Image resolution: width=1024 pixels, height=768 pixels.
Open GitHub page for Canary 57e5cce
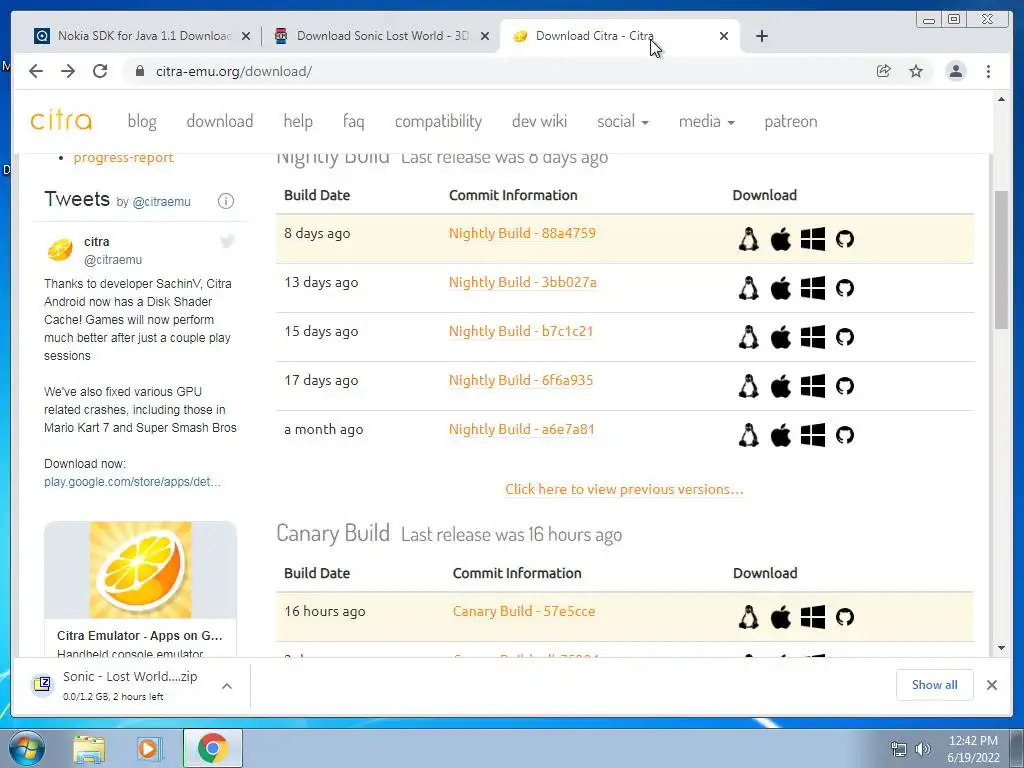[844, 617]
